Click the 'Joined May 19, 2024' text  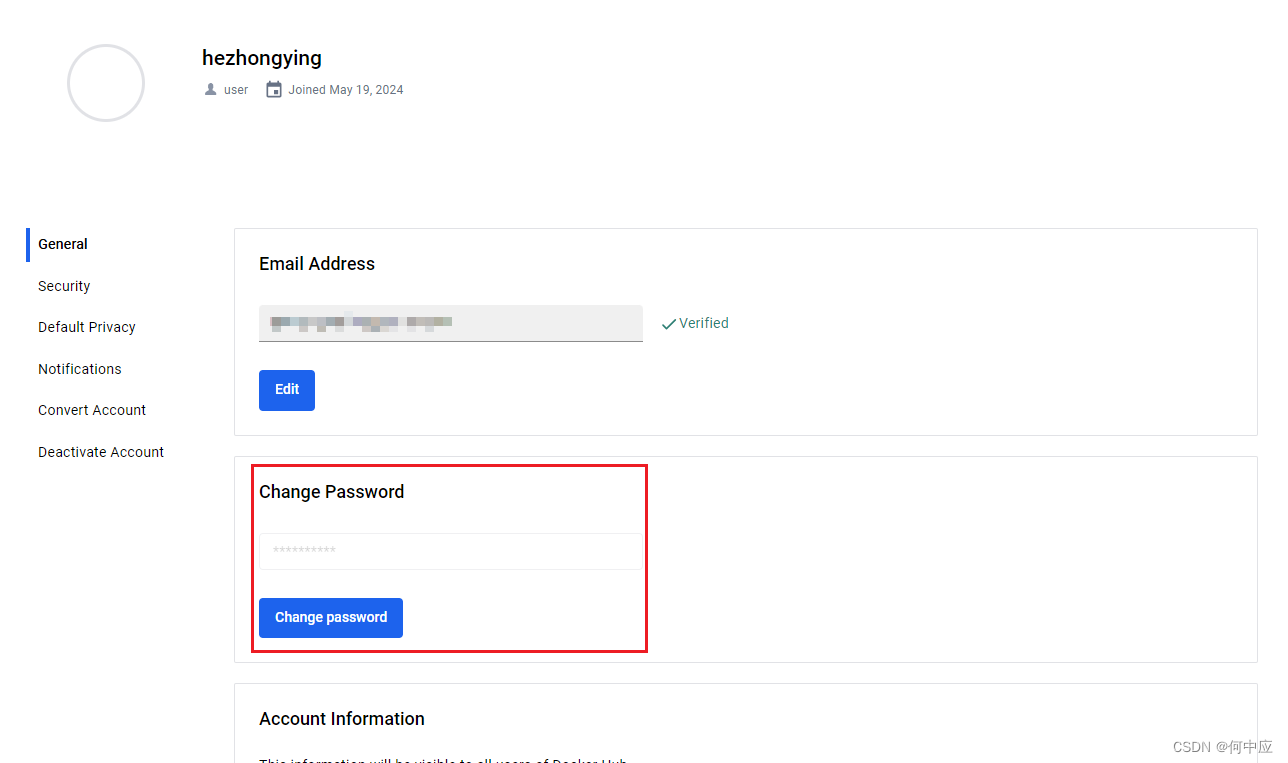347,90
